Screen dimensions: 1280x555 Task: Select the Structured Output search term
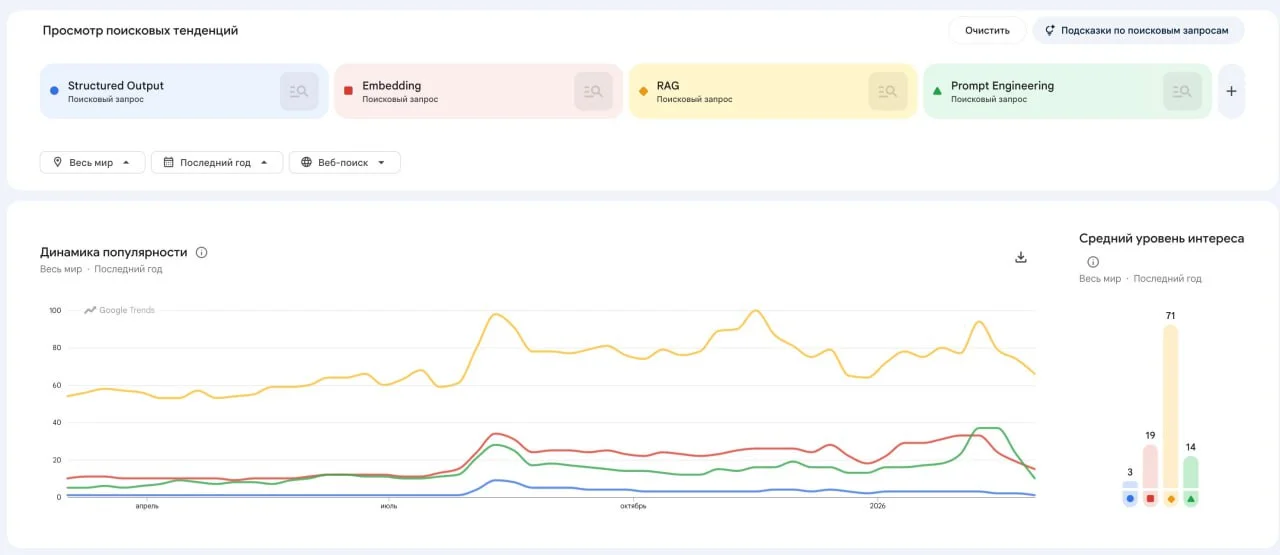pos(116,86)
